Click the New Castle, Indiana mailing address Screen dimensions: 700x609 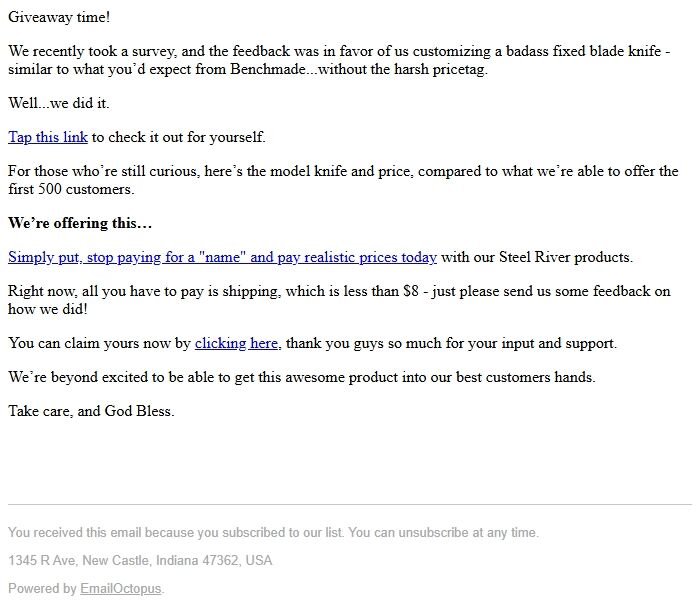pyautogui.click(x=140, y=560)
